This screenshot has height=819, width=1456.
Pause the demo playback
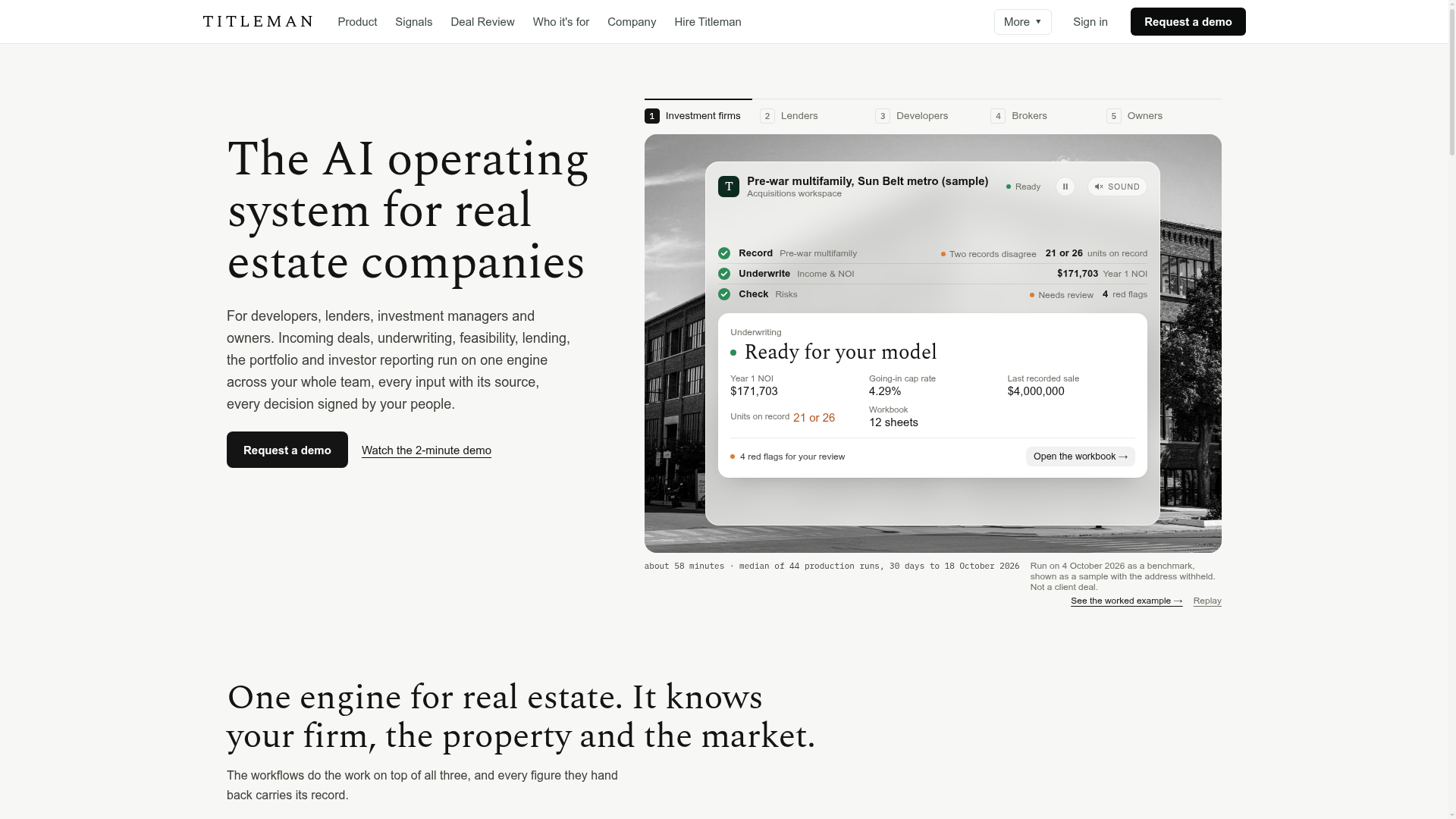(x=1065, y=187)
